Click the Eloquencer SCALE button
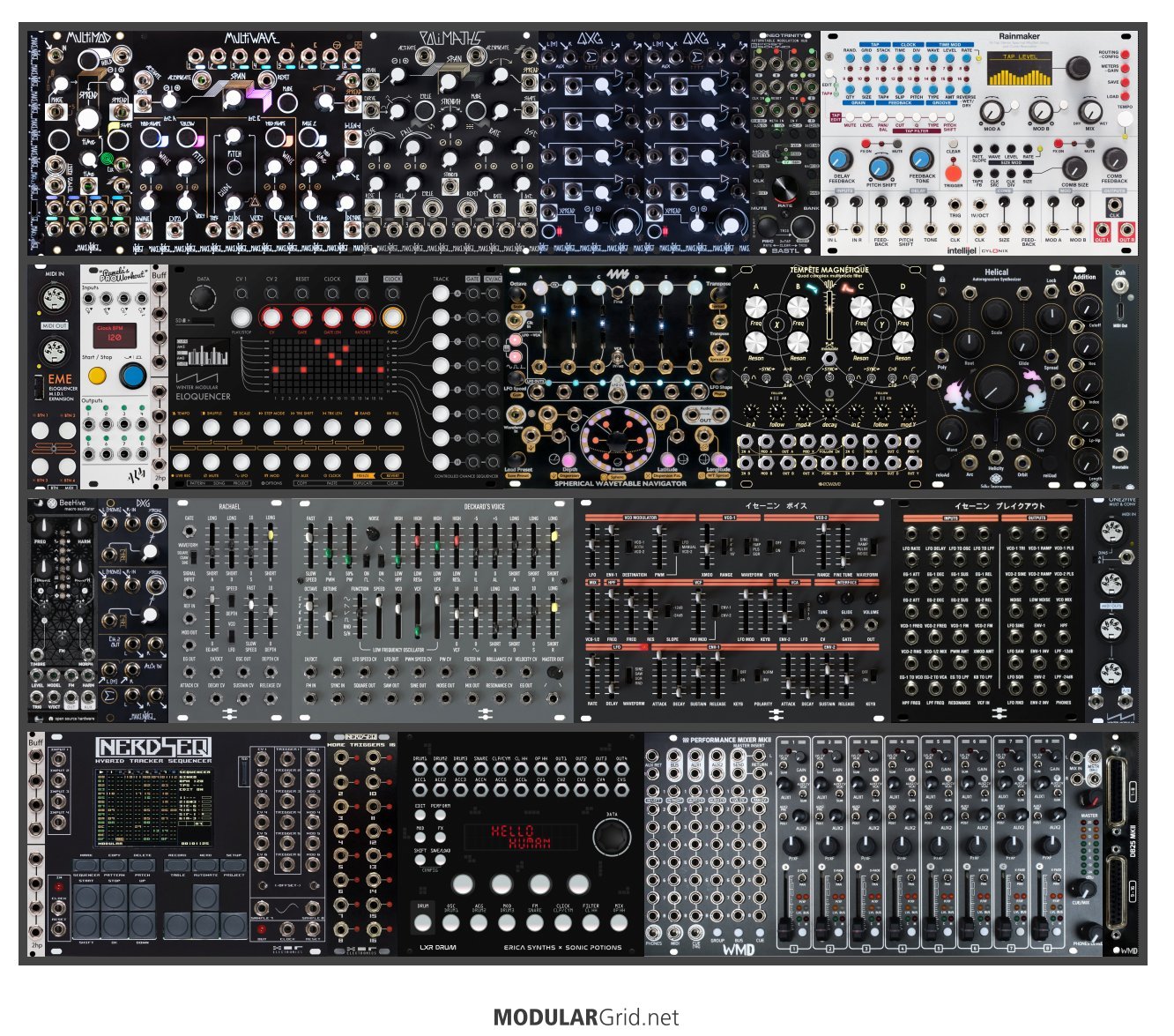Image resolution: width=1174 pixels, height=1036 pixels. 241,429
